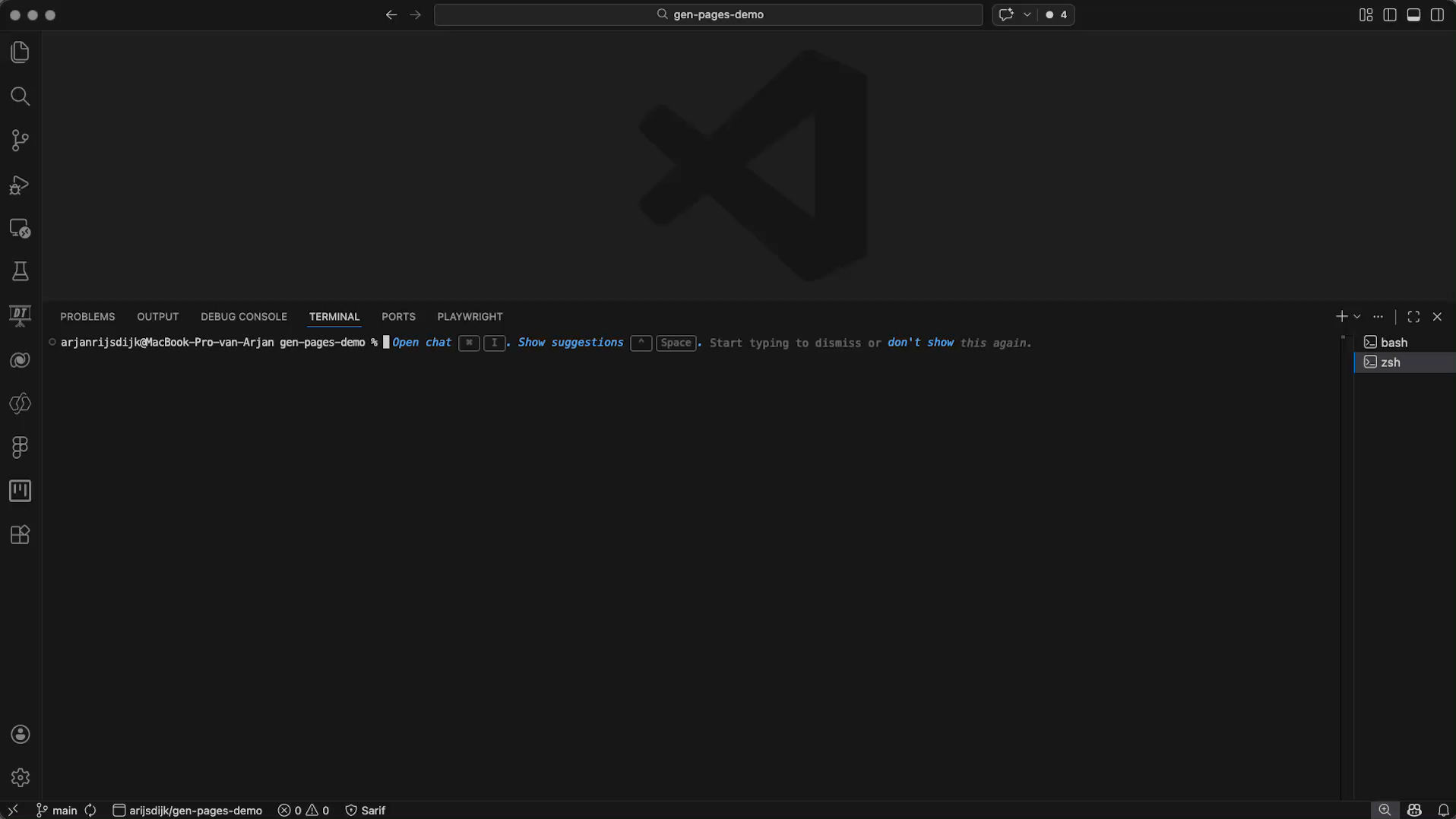Open the terminal launch profile dropdown
Image resolution: width=1456 pixels, height=819 pixels.
1358,316
